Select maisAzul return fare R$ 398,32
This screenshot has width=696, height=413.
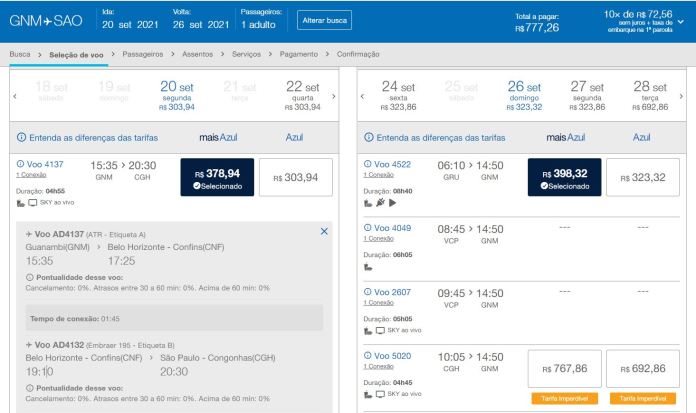coord(565,177)
